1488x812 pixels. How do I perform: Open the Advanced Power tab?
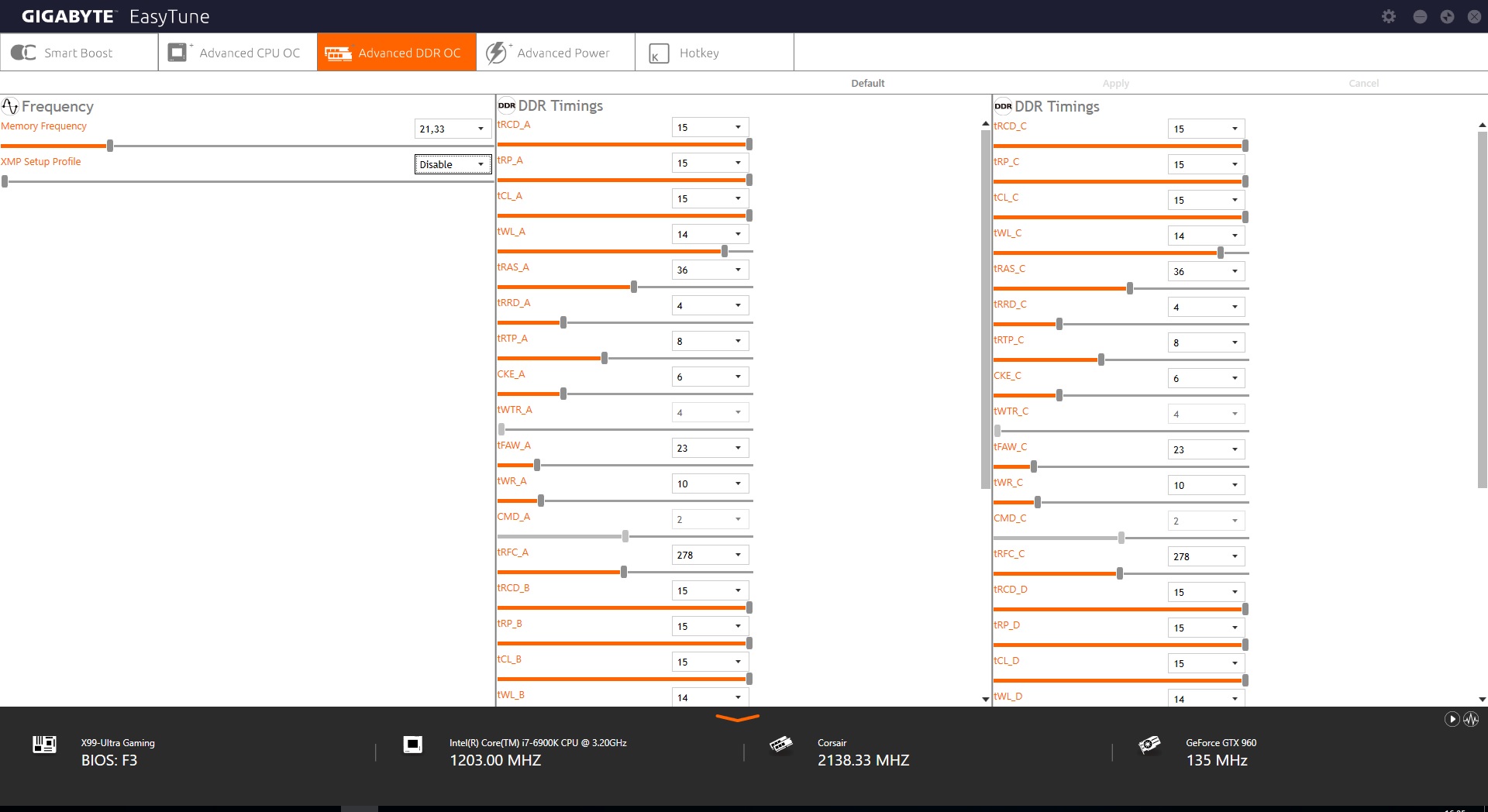click(555, 53)
